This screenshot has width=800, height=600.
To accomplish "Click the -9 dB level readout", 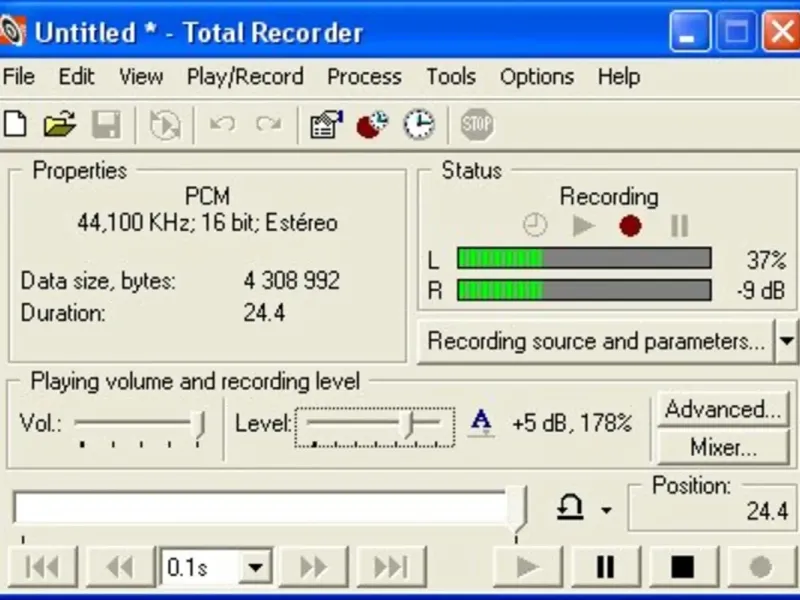I will click(761, 290).
